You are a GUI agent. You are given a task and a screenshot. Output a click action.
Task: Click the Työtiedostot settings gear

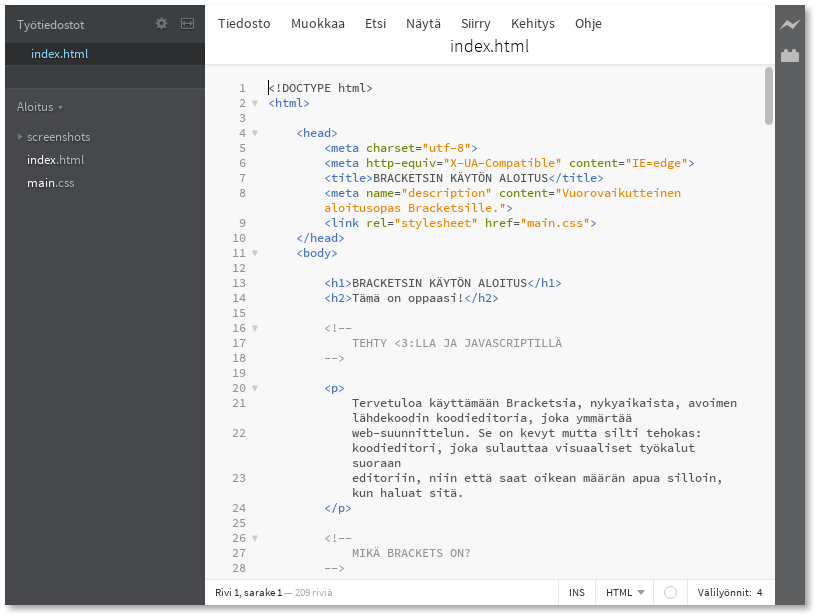tap(161, 24)
